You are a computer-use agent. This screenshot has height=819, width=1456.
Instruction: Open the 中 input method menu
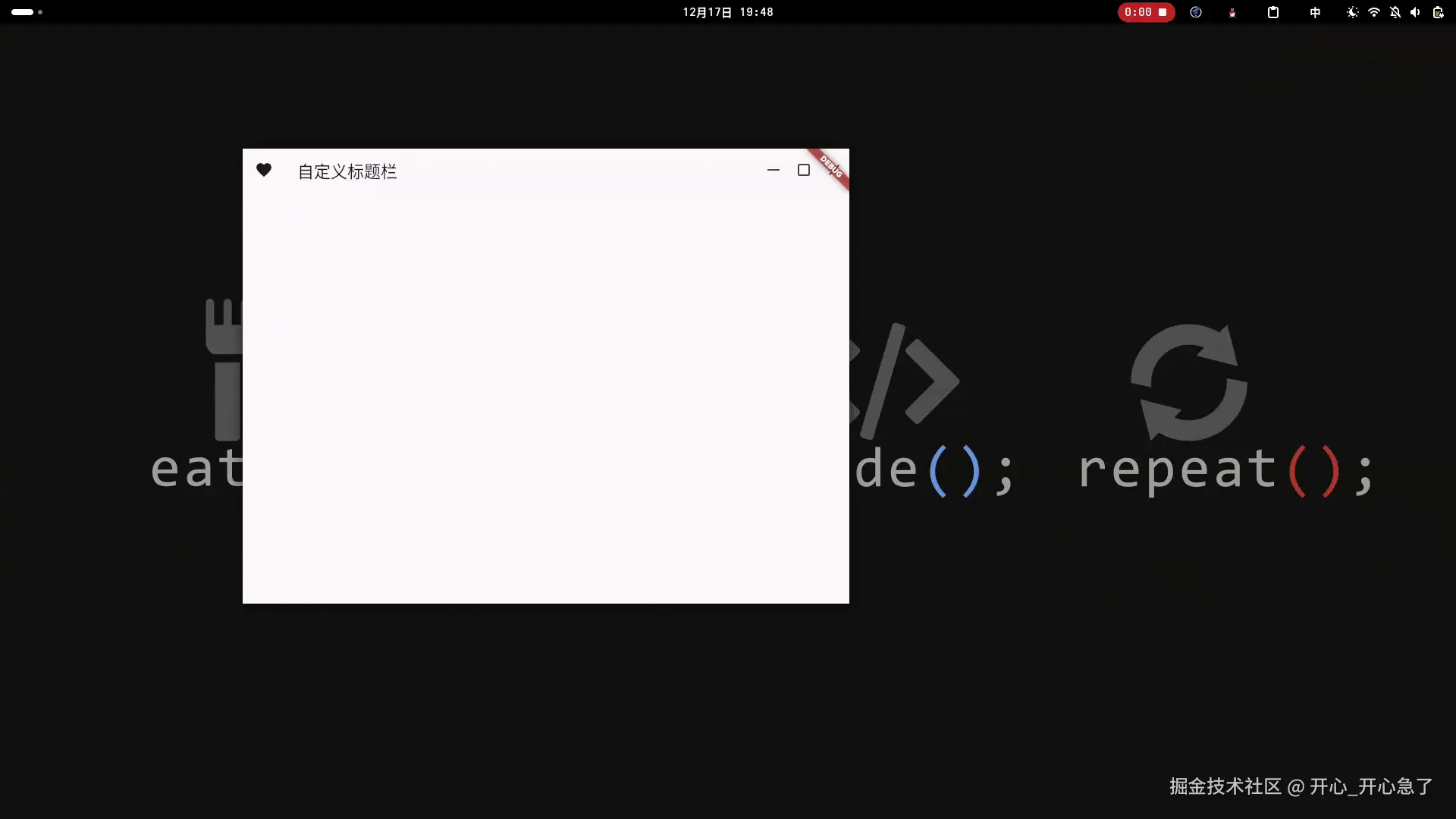[x=1315, y=12]
